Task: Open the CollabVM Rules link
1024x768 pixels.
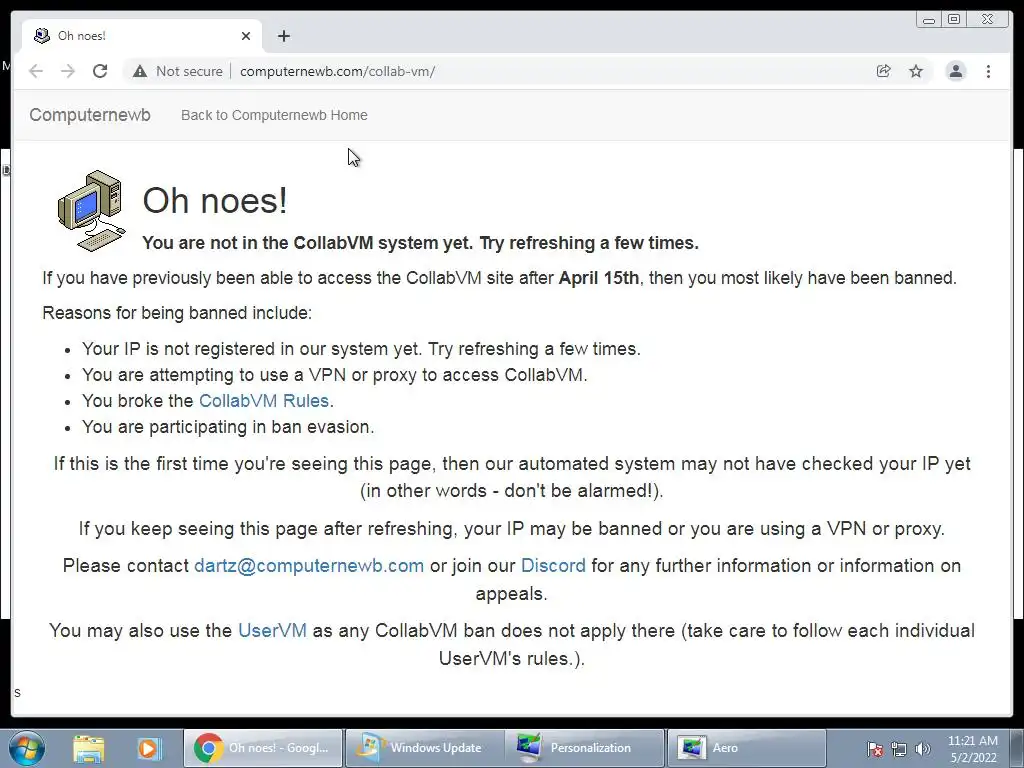Action: [x=264, y=400]
